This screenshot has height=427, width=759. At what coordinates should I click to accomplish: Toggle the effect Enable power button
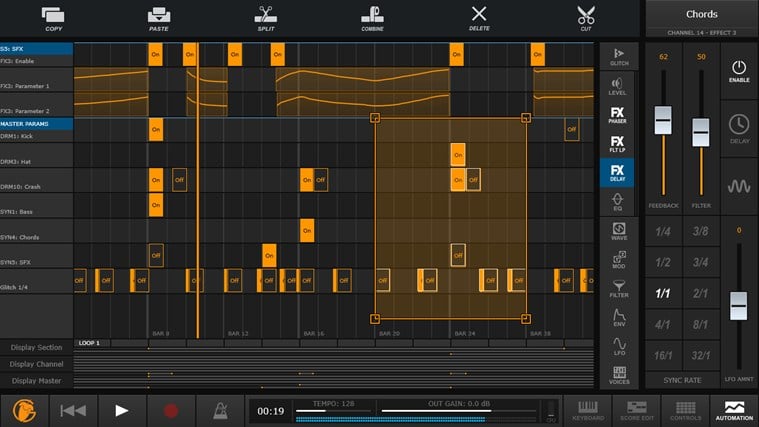(x=739, y=68)
